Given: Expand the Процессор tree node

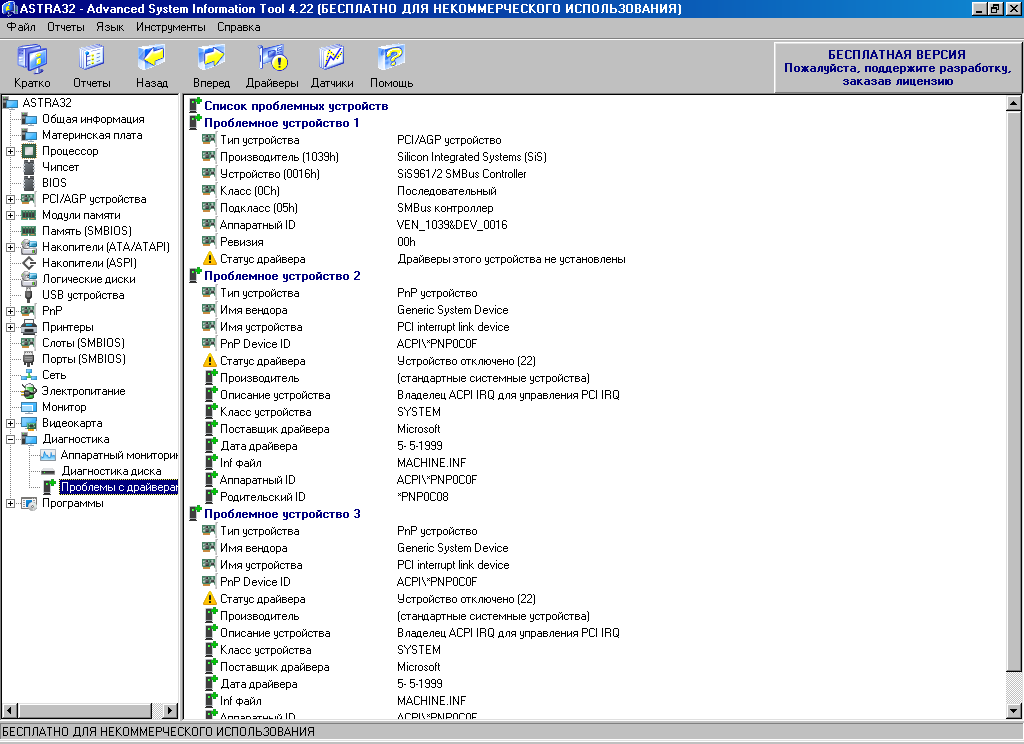Looking at the screenshot, I should click(x=10, y=151).
